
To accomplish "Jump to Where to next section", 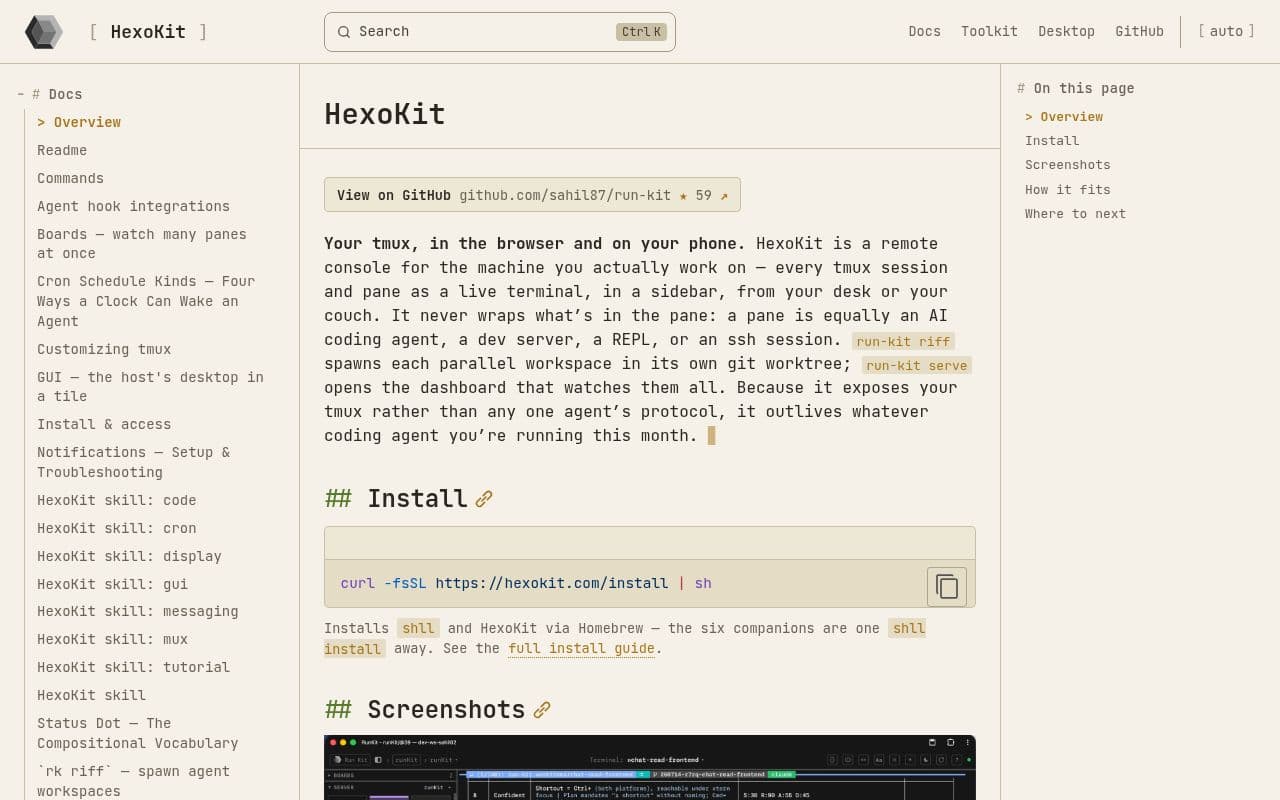I will [1075, 214].
